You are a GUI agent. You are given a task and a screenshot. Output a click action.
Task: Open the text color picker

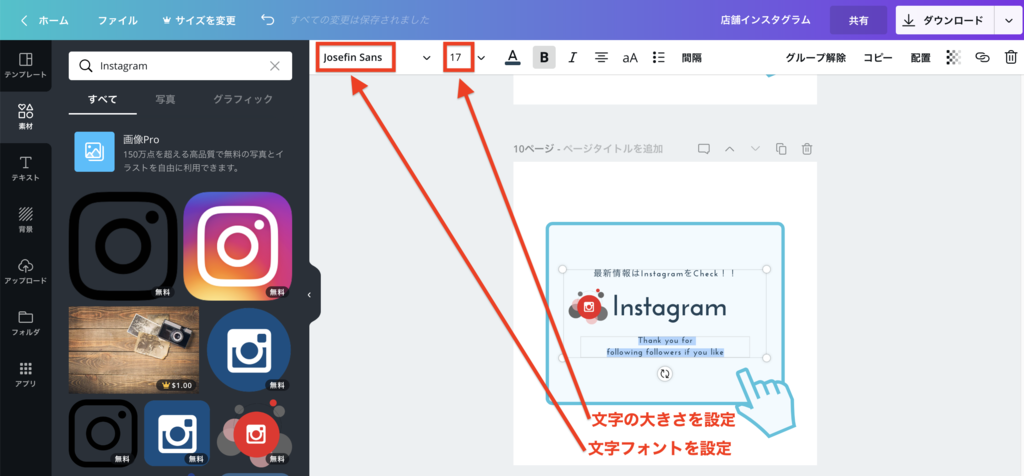pos(513,57)
